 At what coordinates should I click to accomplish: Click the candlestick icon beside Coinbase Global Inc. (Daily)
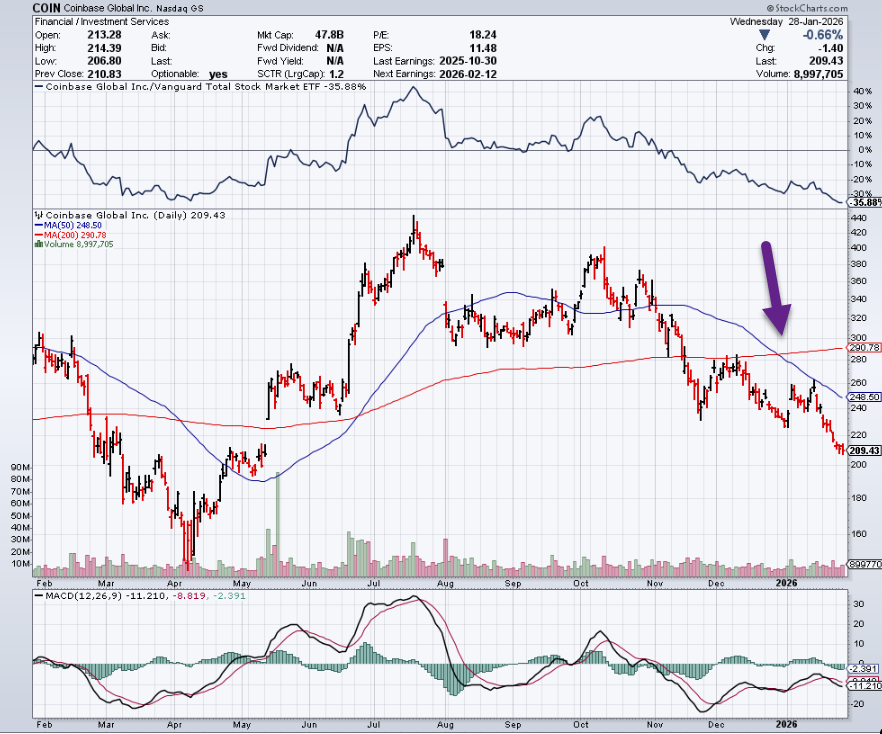pyautogui.click(x=38, y=214)
